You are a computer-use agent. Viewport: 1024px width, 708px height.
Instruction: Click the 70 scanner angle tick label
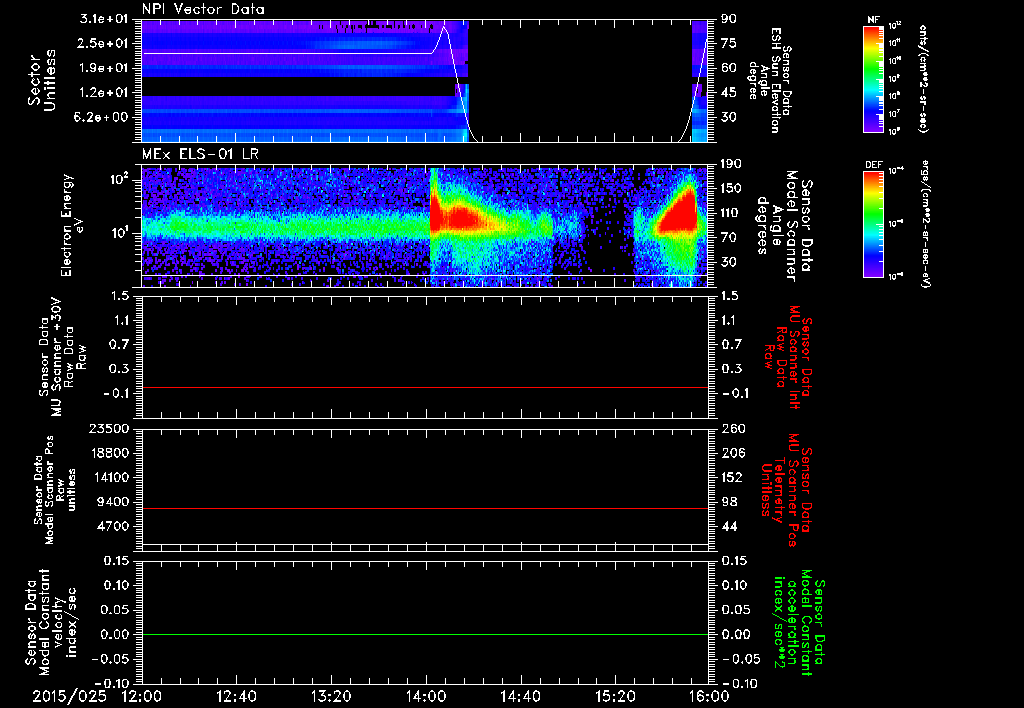pos(729,238)
